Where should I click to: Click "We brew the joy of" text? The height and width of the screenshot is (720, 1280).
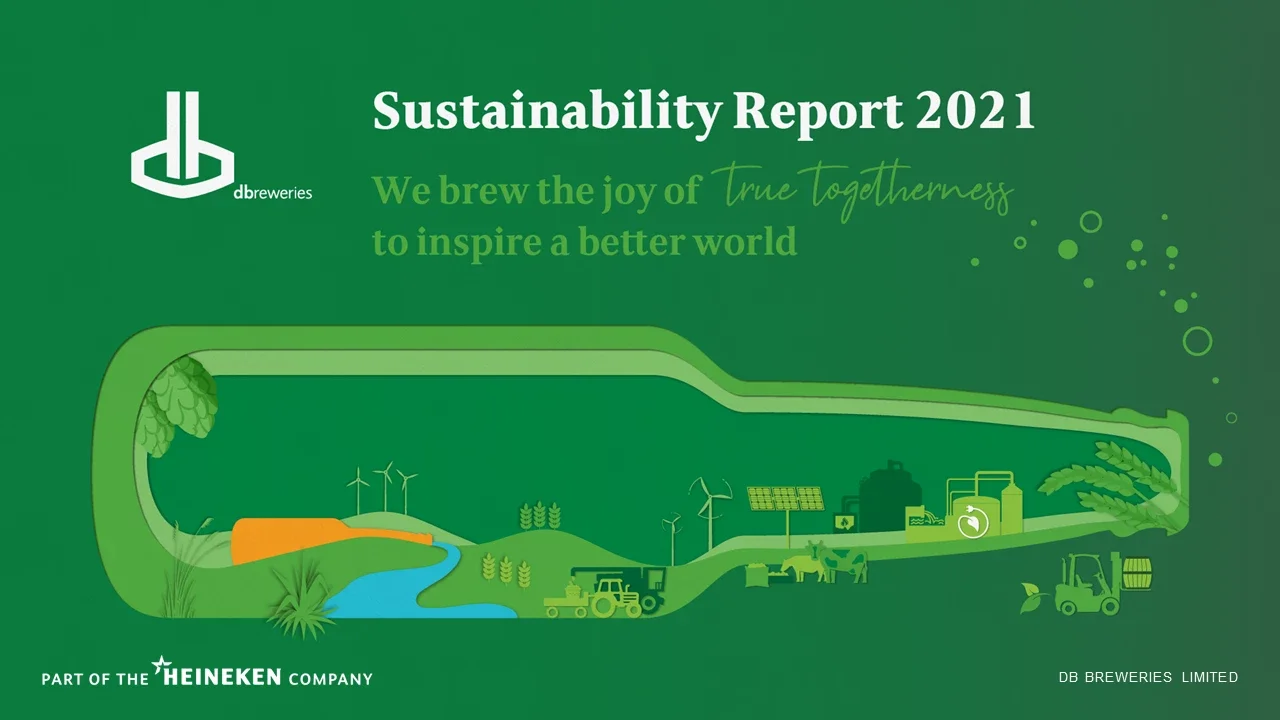[x=535, y=190]
